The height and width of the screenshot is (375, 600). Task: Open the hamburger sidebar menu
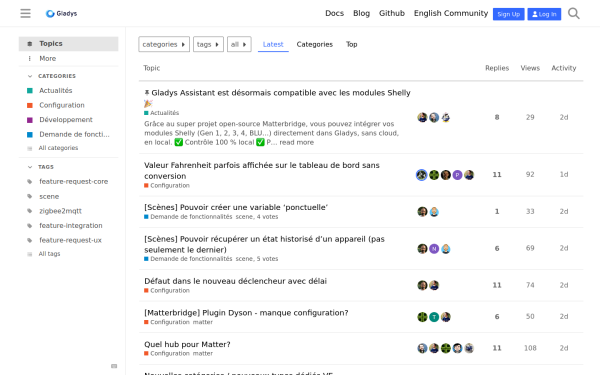[25, 13]
